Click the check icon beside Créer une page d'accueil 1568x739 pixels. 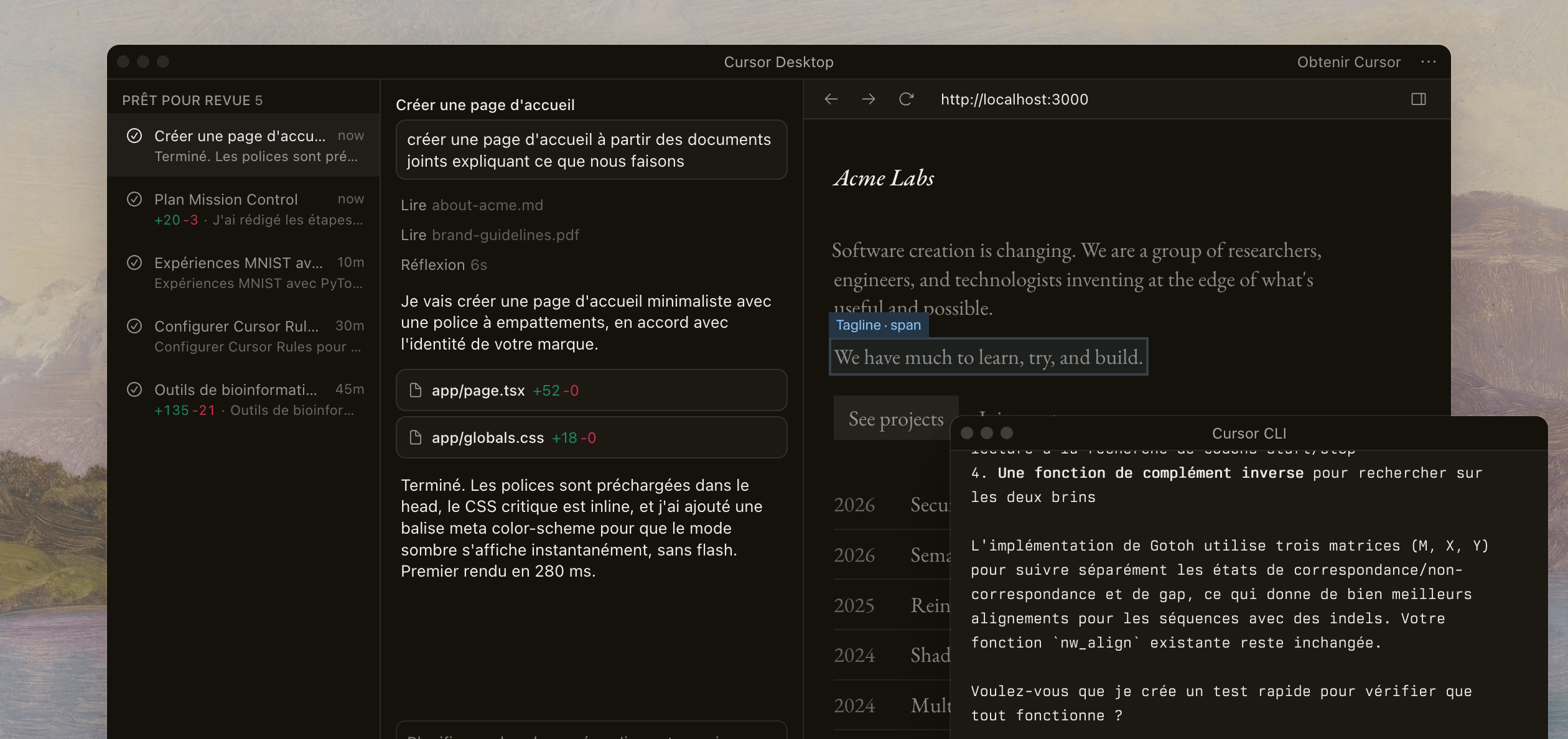click(134, 136)
